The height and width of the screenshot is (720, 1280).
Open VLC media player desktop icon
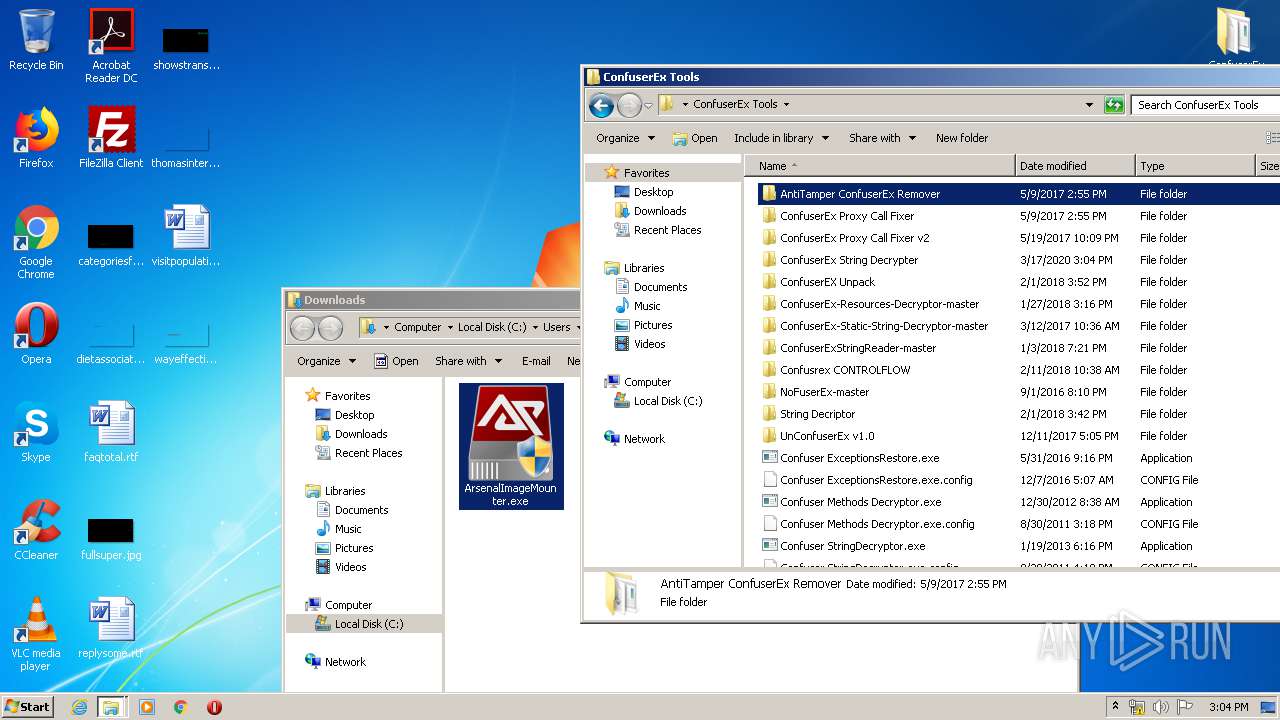[36, 634]
